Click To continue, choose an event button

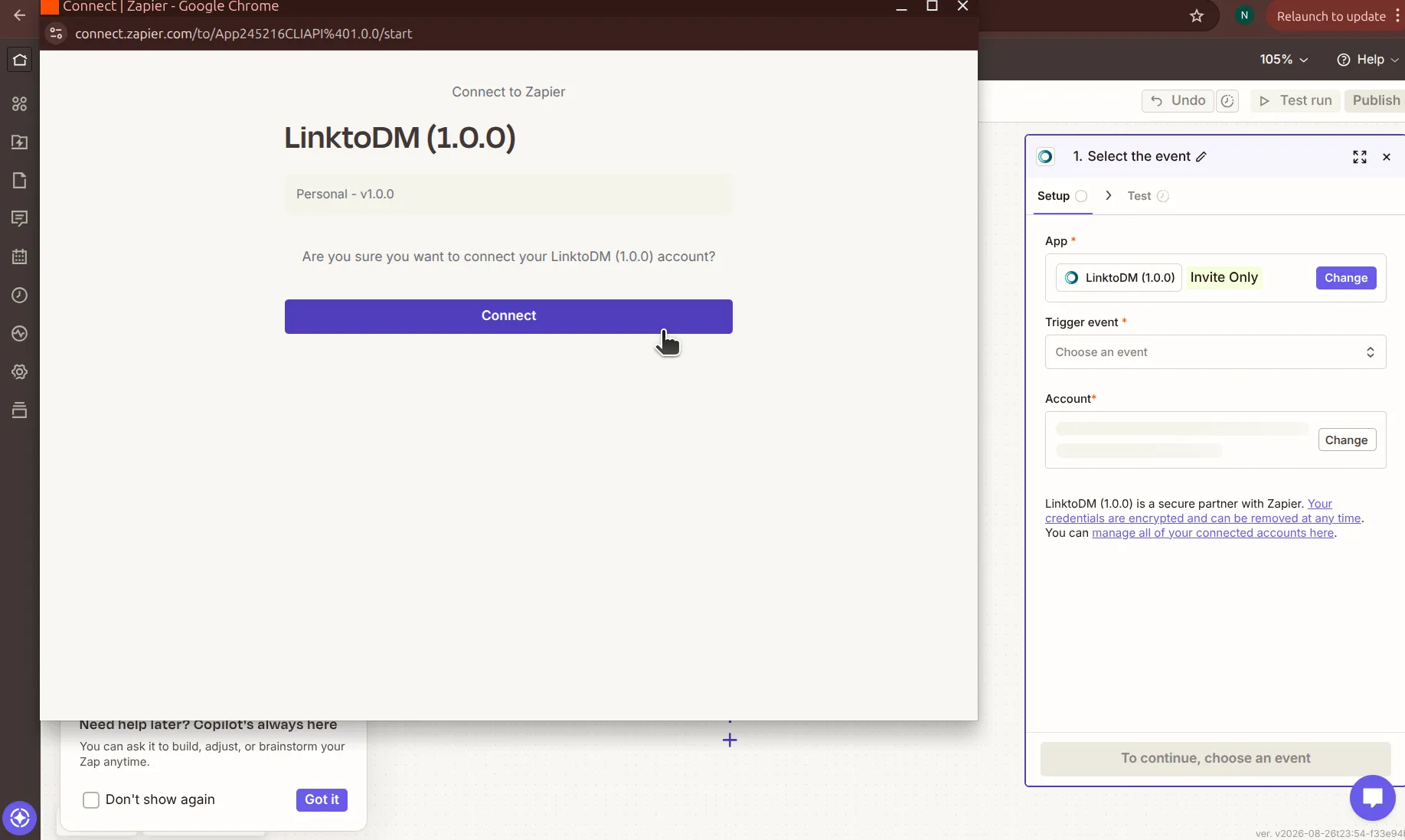(x=1215, y=759)
